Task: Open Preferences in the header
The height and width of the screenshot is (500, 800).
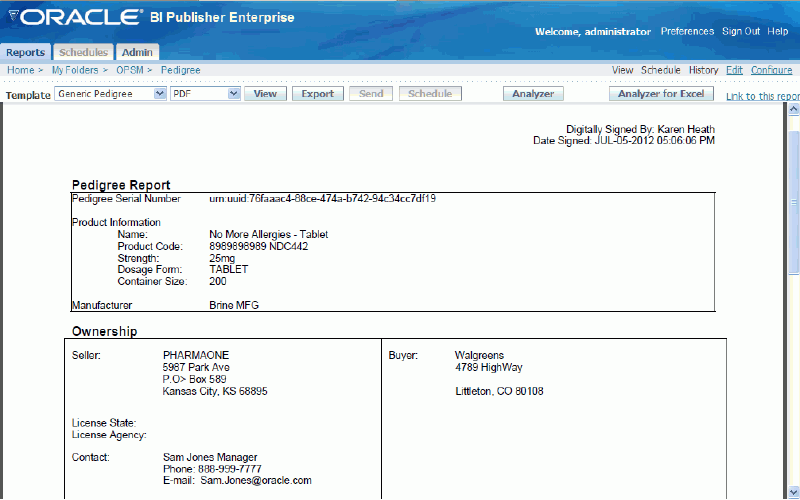Action: [x=687, y=31]
